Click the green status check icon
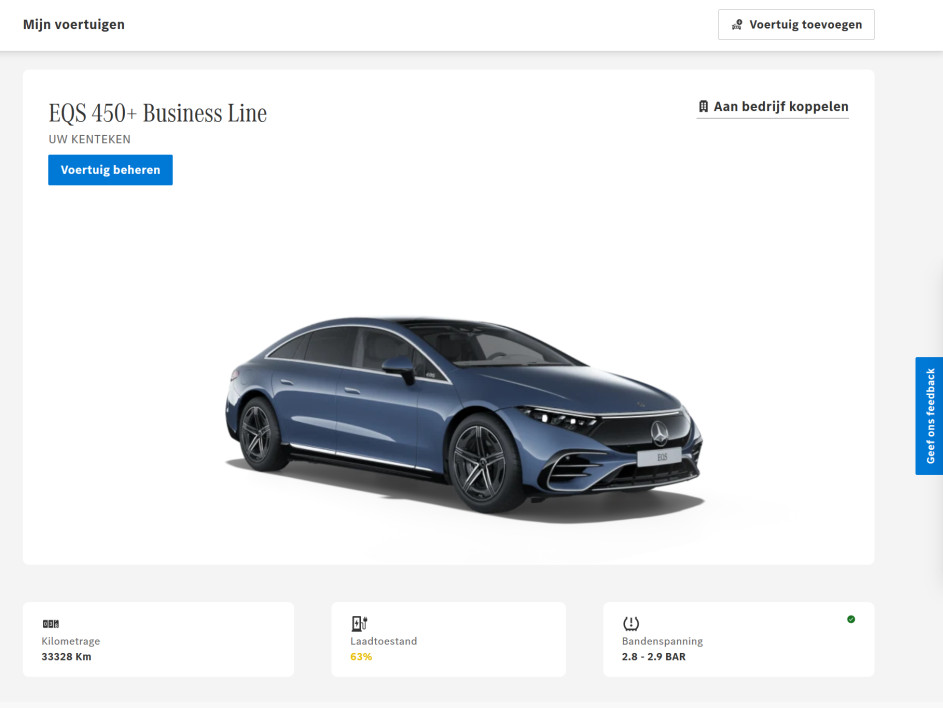 [x=851, y=619]
